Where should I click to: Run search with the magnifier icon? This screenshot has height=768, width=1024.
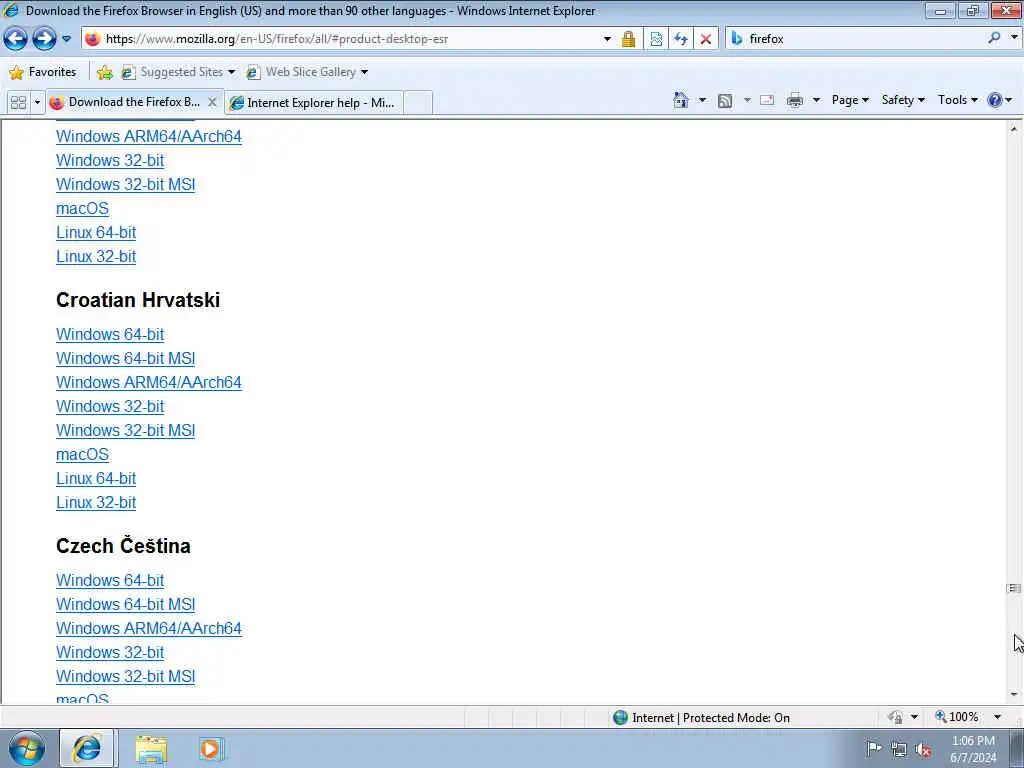[994, 39]
